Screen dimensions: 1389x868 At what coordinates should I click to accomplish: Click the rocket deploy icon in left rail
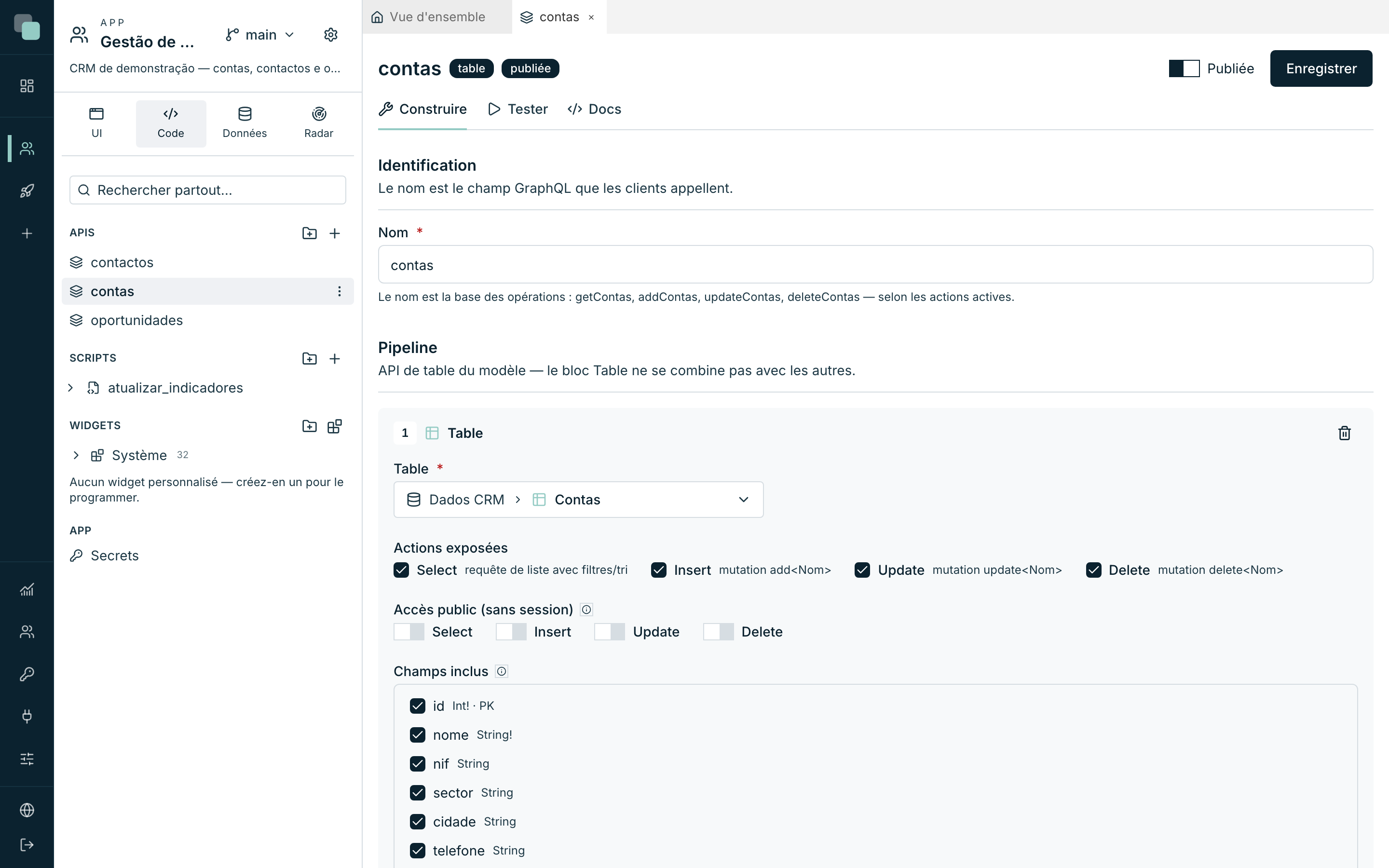(x=27, y=190)
